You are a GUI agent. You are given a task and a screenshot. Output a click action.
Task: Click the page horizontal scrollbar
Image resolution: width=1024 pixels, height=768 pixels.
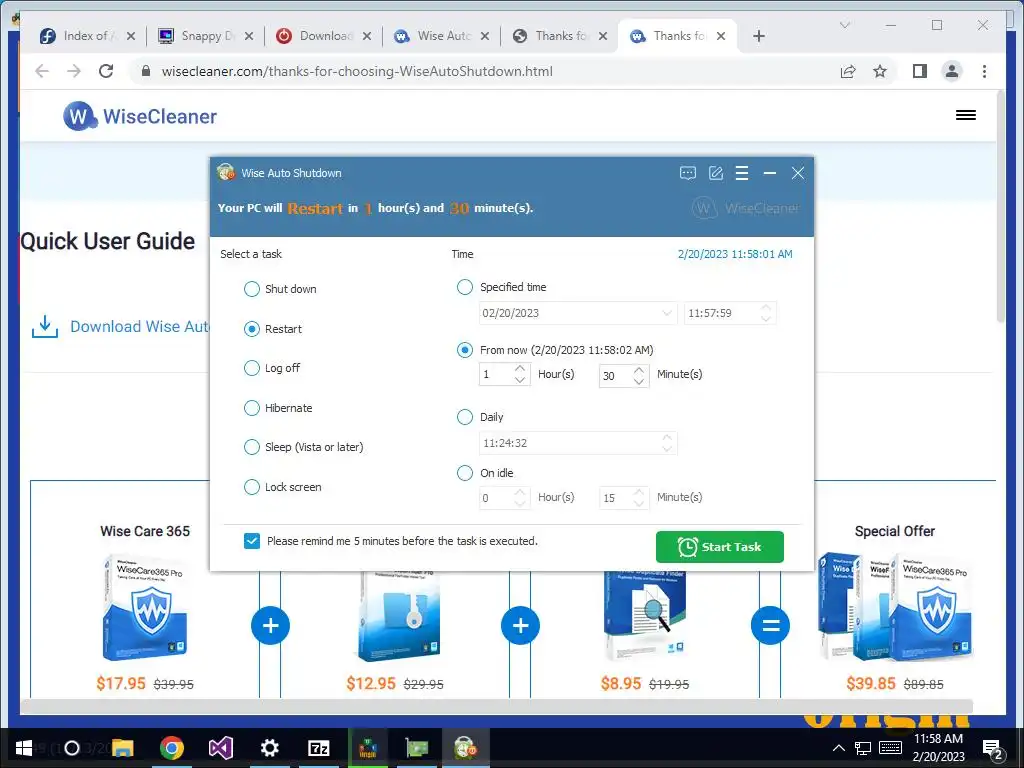pyautogui.click(x=496, y=707)
